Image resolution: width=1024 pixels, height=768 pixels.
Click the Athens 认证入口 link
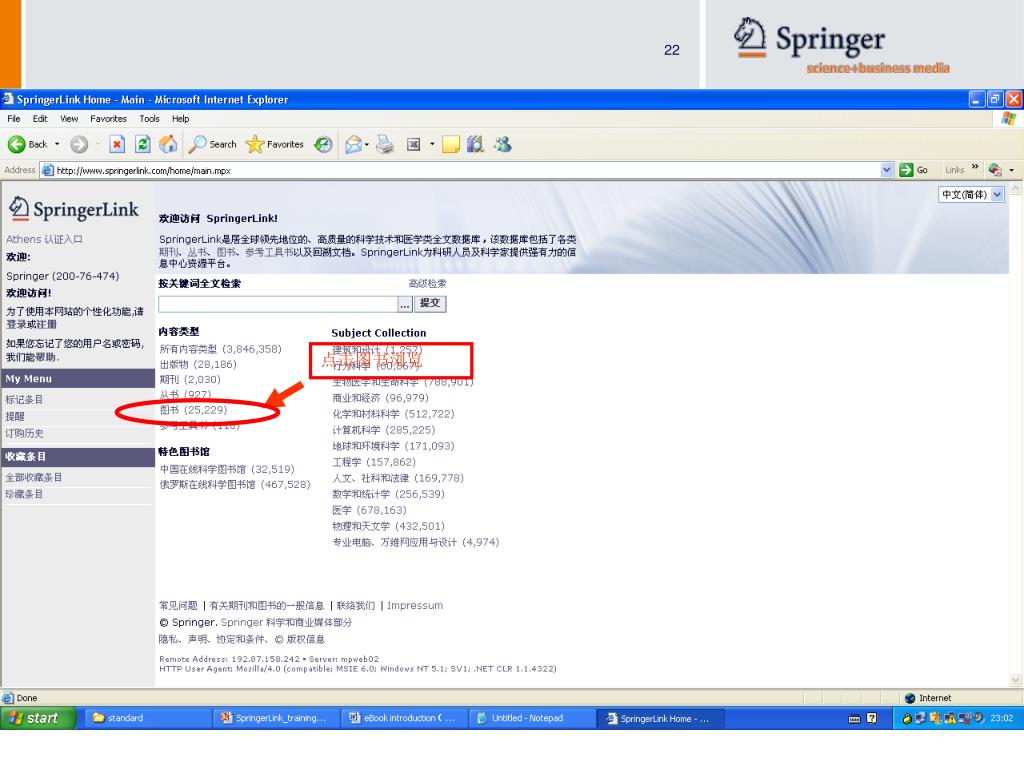(x=44, y=239)
